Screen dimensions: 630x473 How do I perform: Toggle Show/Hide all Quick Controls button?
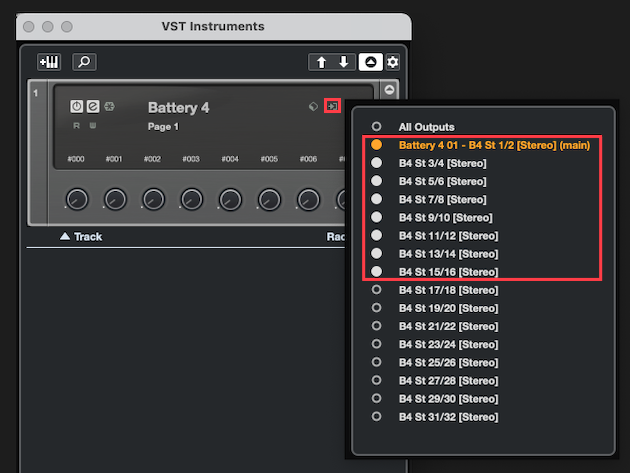(370, 62)
